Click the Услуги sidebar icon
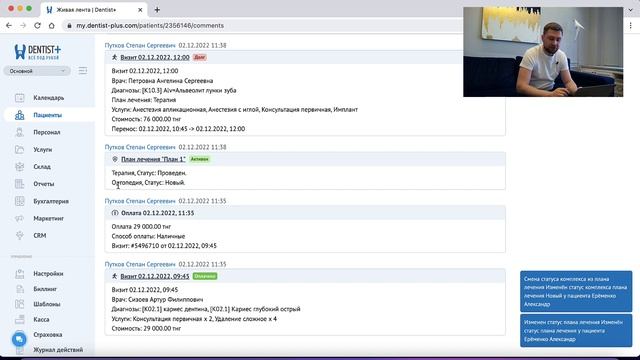The height and width of the screenshot is (360, 640). point(20,149)
